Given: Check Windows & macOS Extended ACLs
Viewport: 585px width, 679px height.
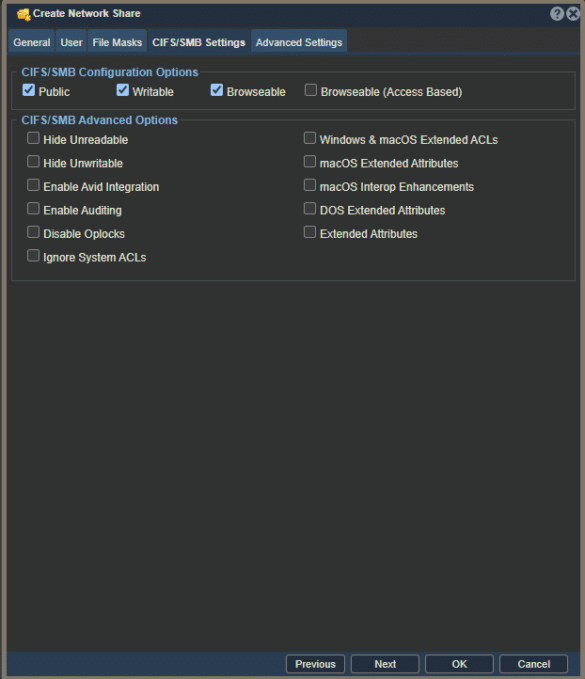Looking at the screenshot, I should click(x=310, y=138).
